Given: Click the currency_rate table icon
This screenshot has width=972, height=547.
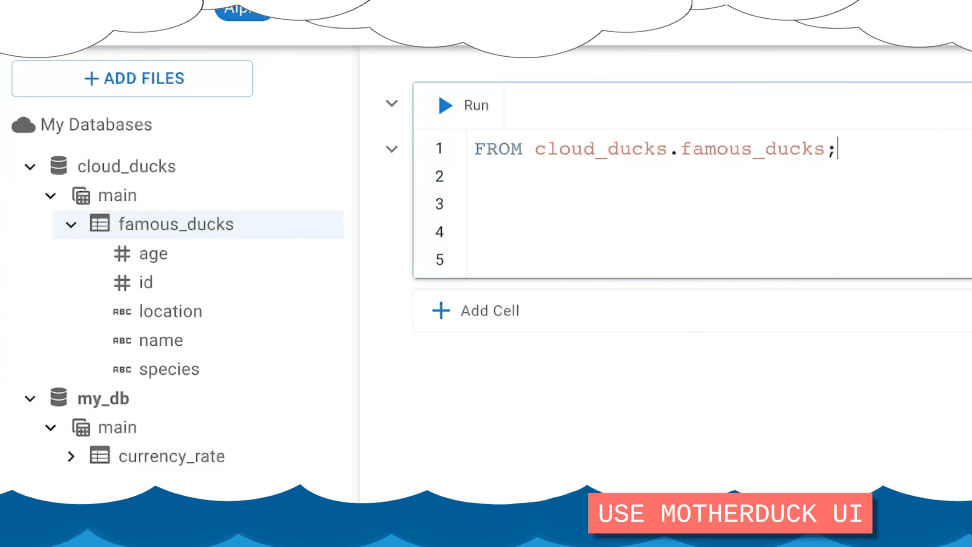Looking at the screenshot, I should 100,456.
